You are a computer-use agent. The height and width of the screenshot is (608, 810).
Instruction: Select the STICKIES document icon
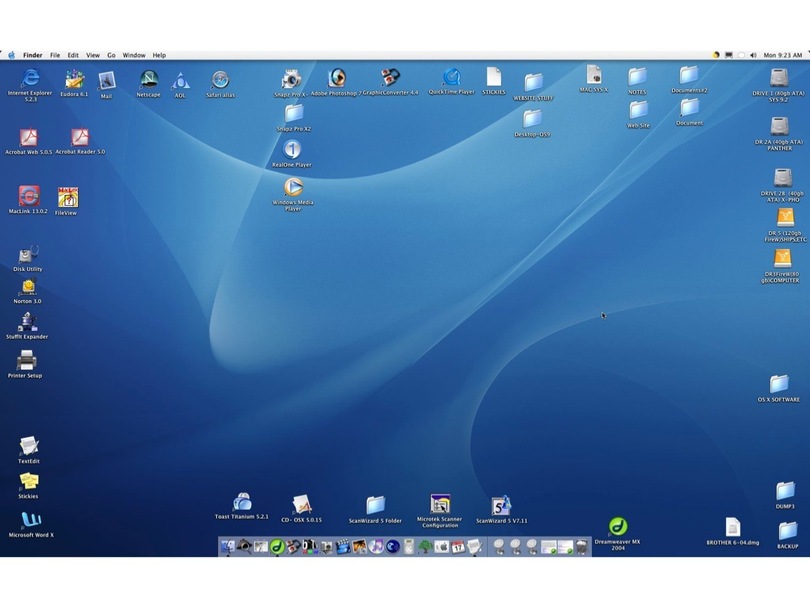click(493, 77)
